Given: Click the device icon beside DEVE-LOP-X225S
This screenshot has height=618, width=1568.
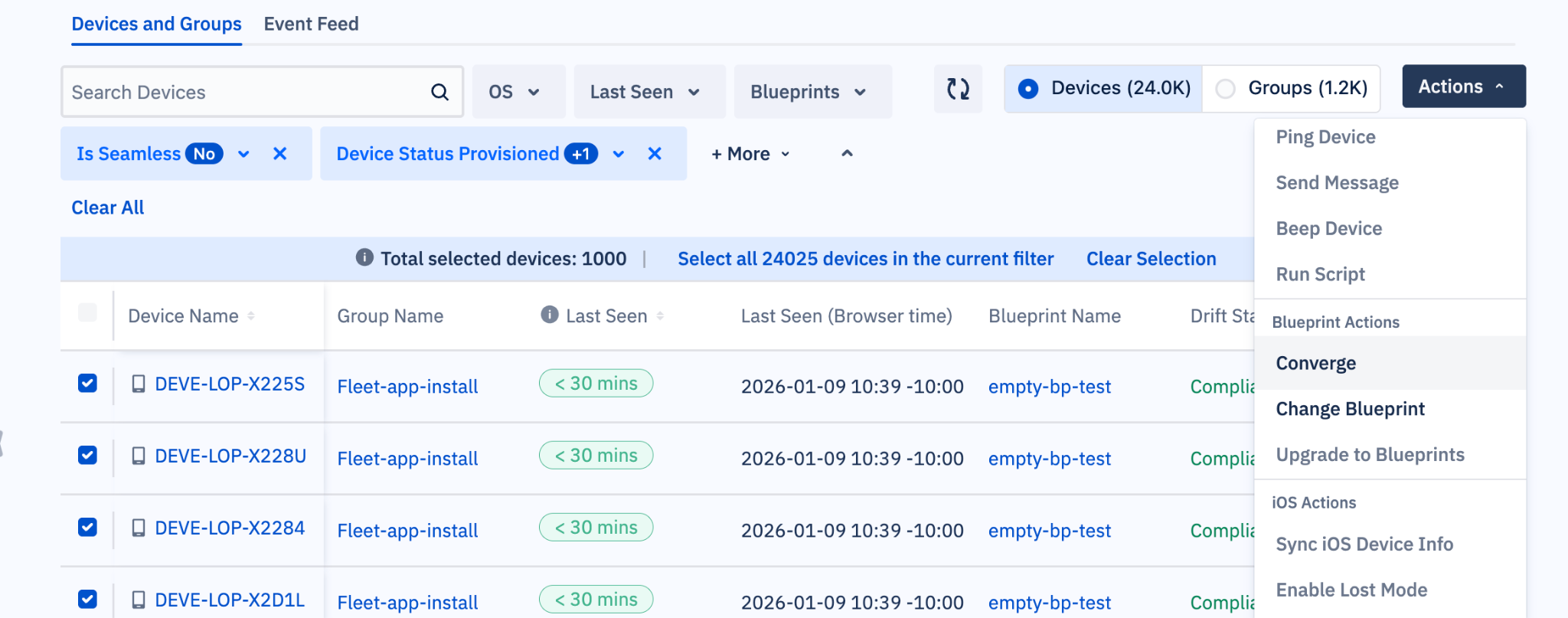Looking at the screenshot, I should (x=139, y=384).
